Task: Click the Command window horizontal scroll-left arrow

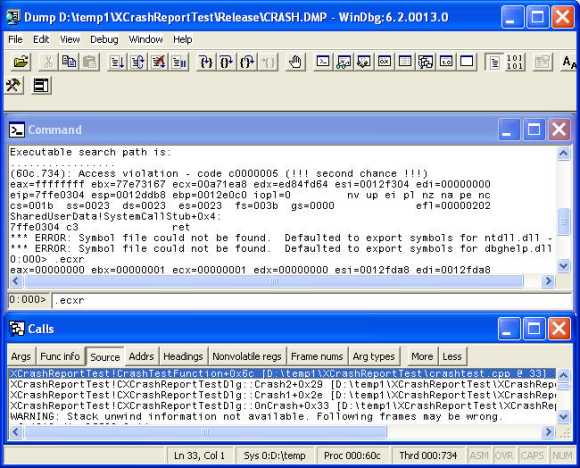Action: click(x=16, y=281)
